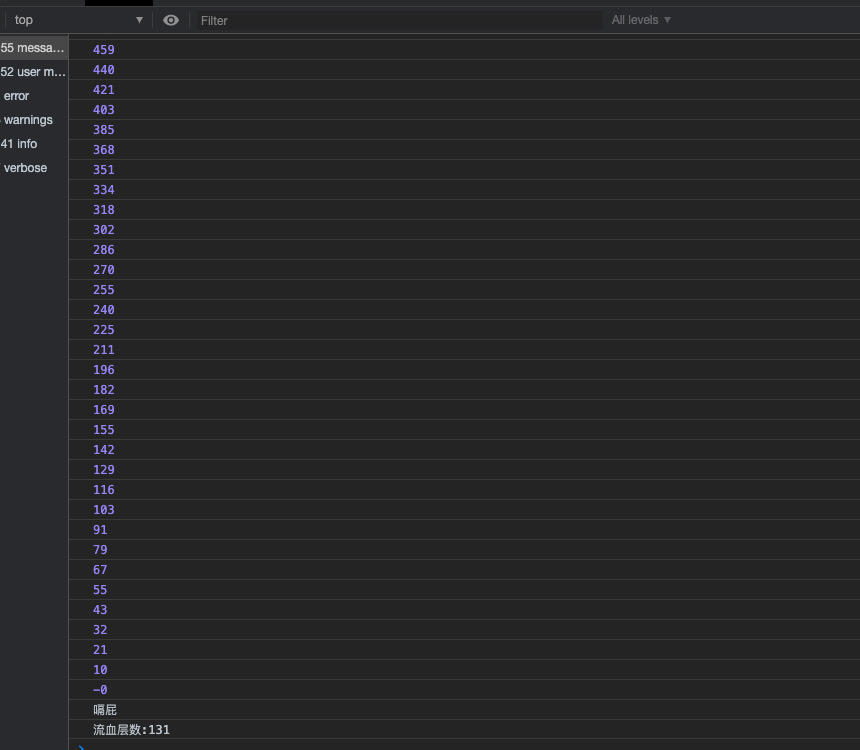The height and width of the screenshot is (750, 860).
Task: Select the warnings filter in sidebar
Action: [x=34, y=120]
